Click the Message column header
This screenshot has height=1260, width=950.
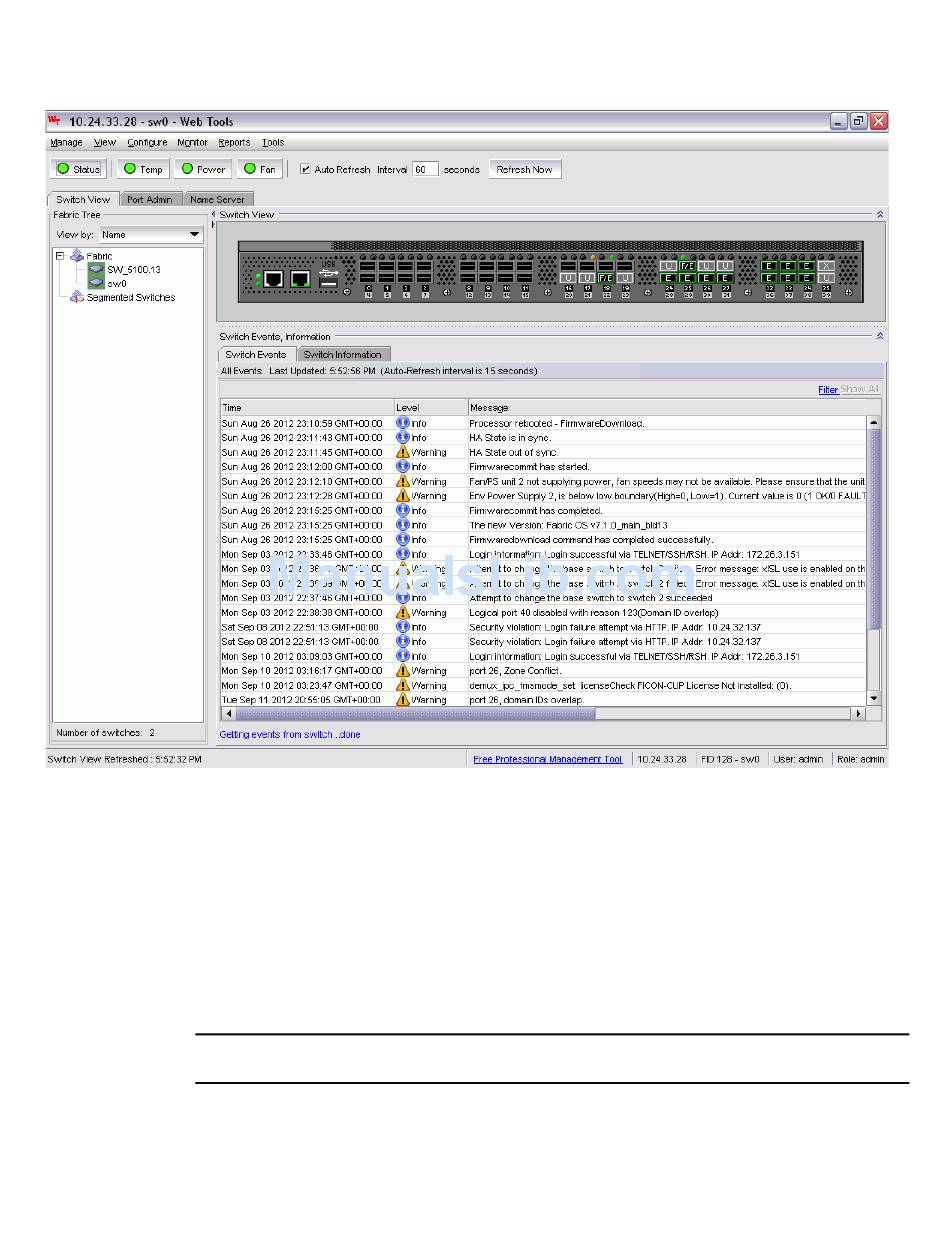[667, 407]
